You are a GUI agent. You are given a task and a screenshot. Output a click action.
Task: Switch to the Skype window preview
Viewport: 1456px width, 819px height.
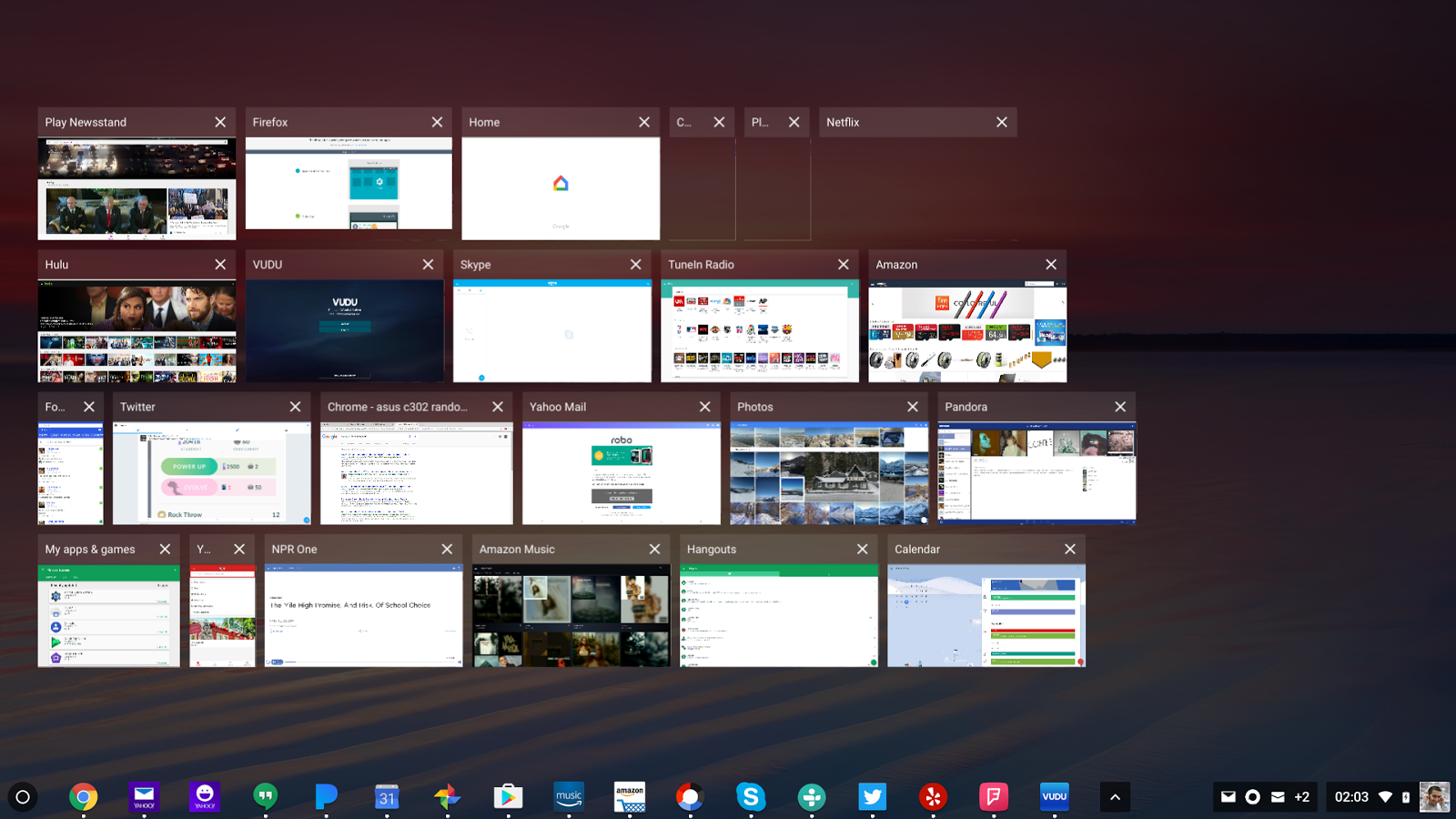pyautogui.click(x=552, y=316)
